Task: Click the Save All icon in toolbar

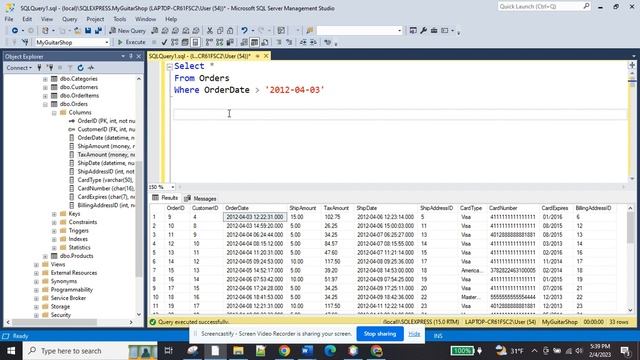Action: pyautogui.click(x=98, y=31)
